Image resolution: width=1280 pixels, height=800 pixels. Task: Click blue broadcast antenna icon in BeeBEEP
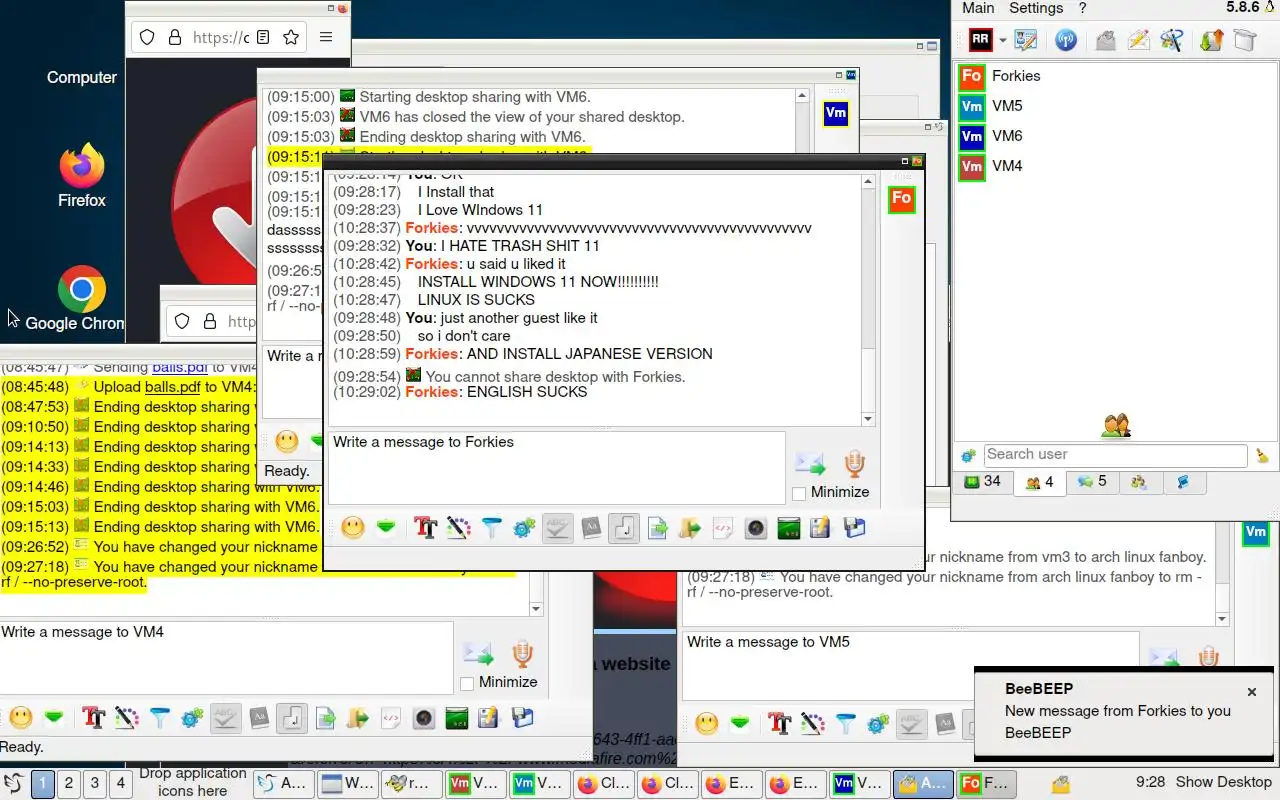1066,40
